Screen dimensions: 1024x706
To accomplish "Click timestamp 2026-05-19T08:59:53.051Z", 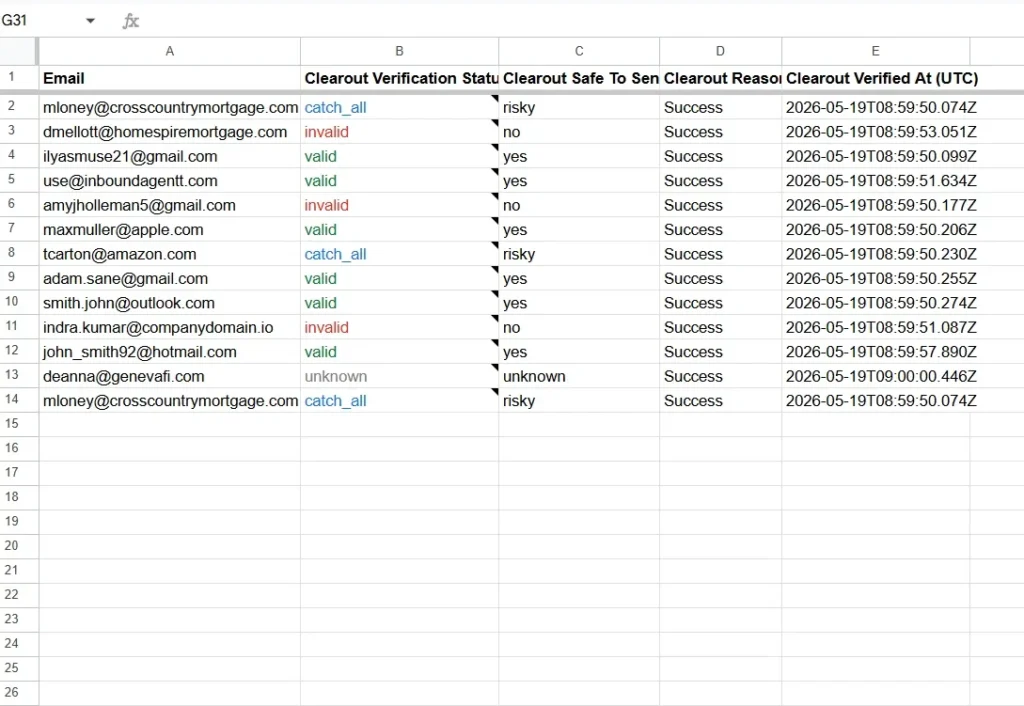I will point(881,132).
